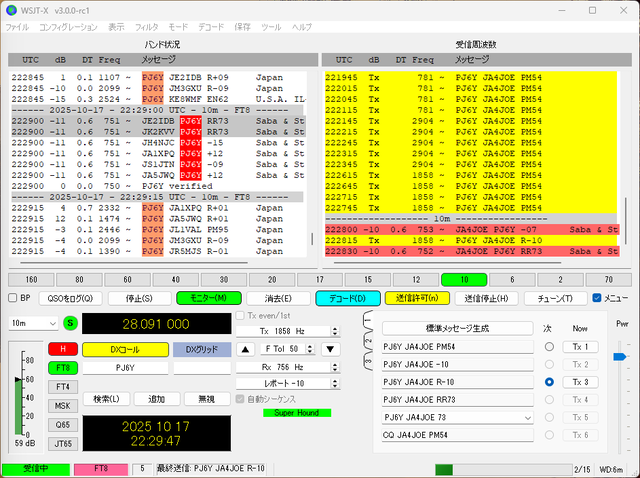Expand the PJ6Y JA4JOE 73 message dropdown

coord(527,418)
